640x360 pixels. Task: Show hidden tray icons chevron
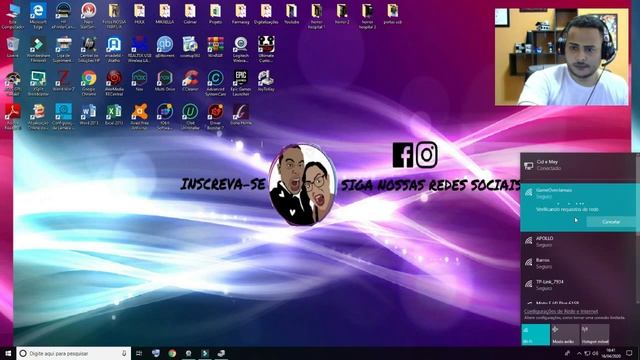(x=579, y=353)
